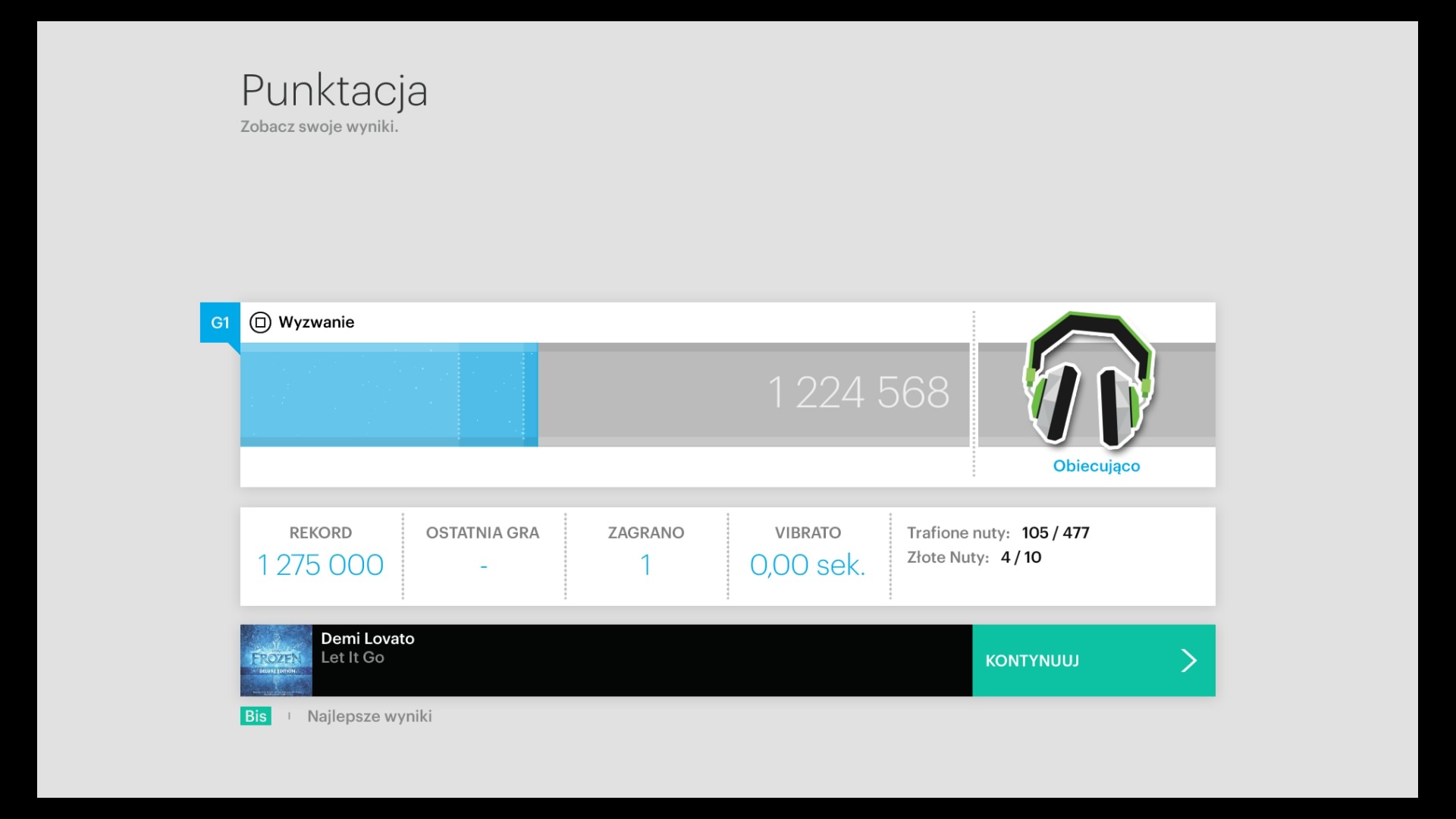This screenshot has height=819, width=1456.
Task: Open Najlepsze wyniki high scores
Action: [x=369, y=716]
